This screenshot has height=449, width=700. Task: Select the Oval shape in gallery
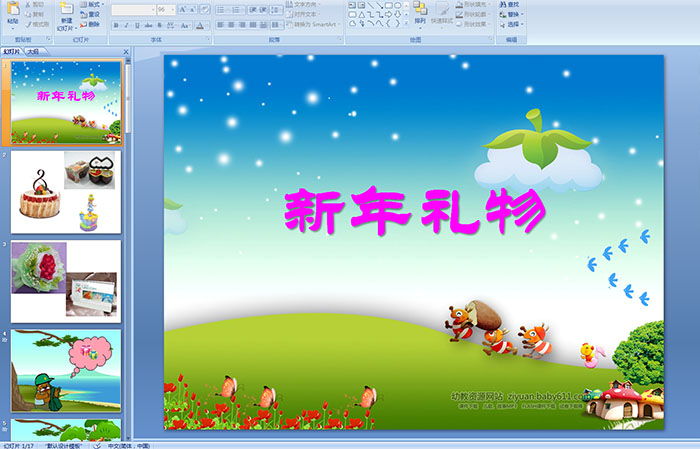click(397, 5)
